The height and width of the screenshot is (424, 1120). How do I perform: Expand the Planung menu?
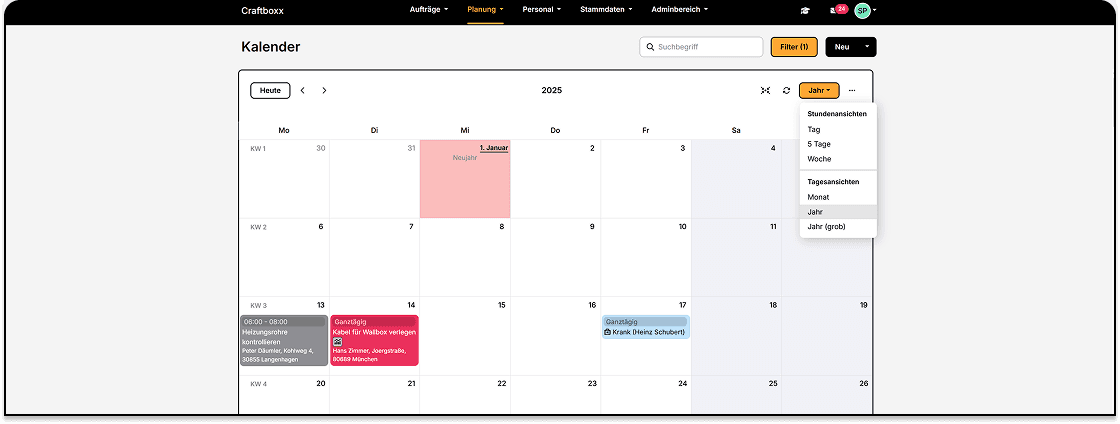point(486,10)
